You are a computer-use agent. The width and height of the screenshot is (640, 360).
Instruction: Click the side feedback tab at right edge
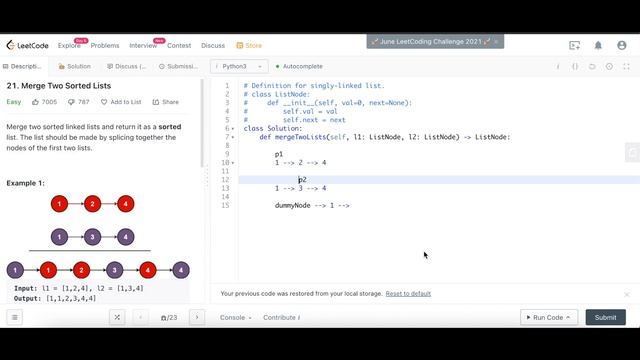pos(632,153)
